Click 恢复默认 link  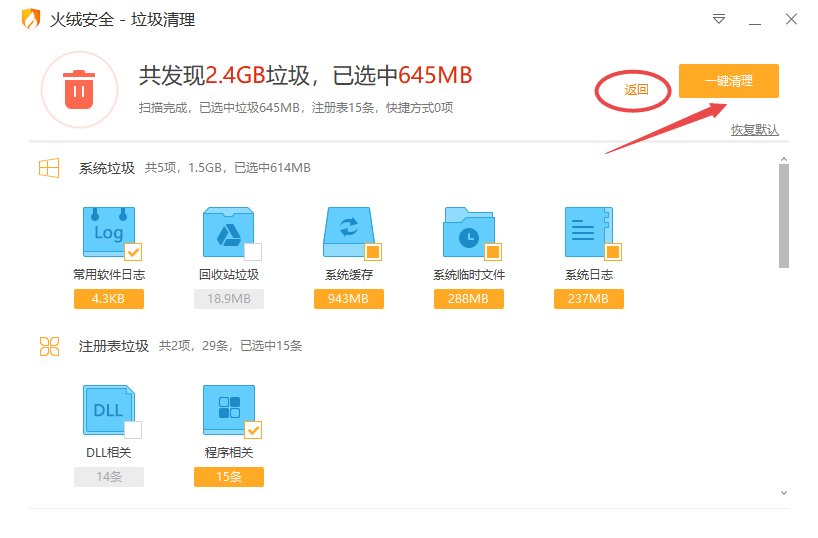754,129
